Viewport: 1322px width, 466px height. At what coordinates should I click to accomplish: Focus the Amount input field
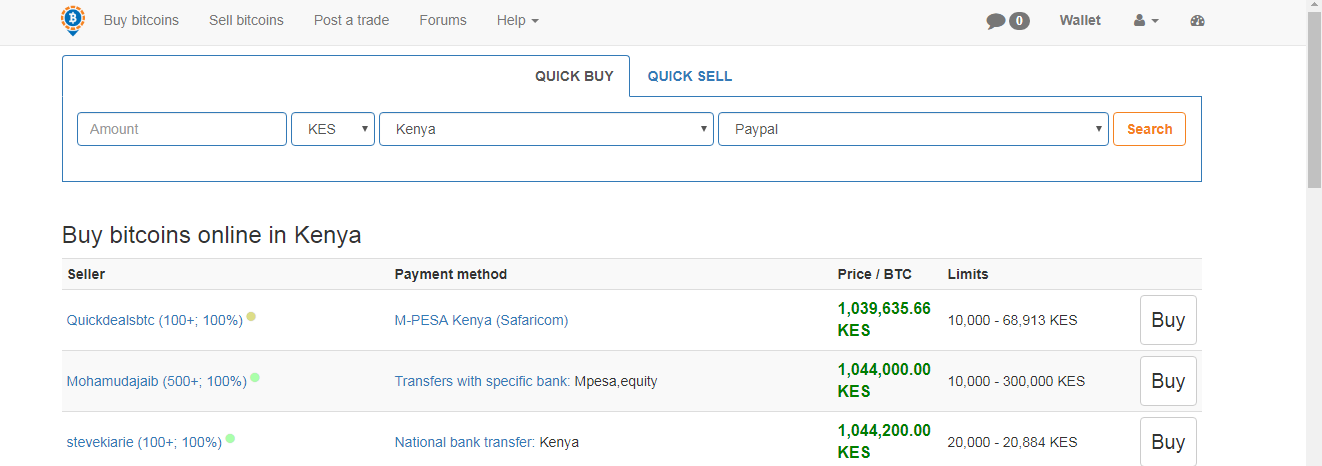pyautogui.click(x=182, y=129)
